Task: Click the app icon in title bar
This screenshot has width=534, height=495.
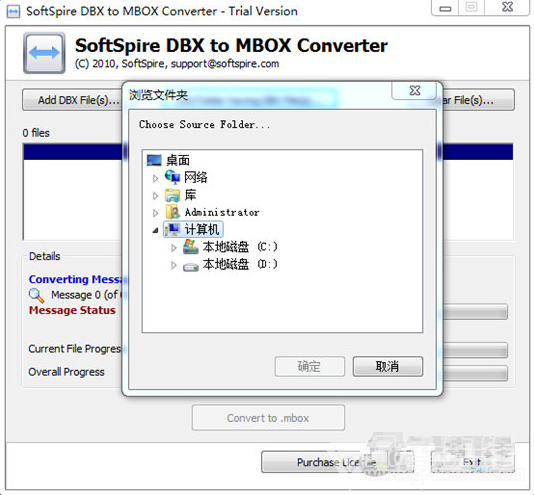Action: (x=13, y=12)
